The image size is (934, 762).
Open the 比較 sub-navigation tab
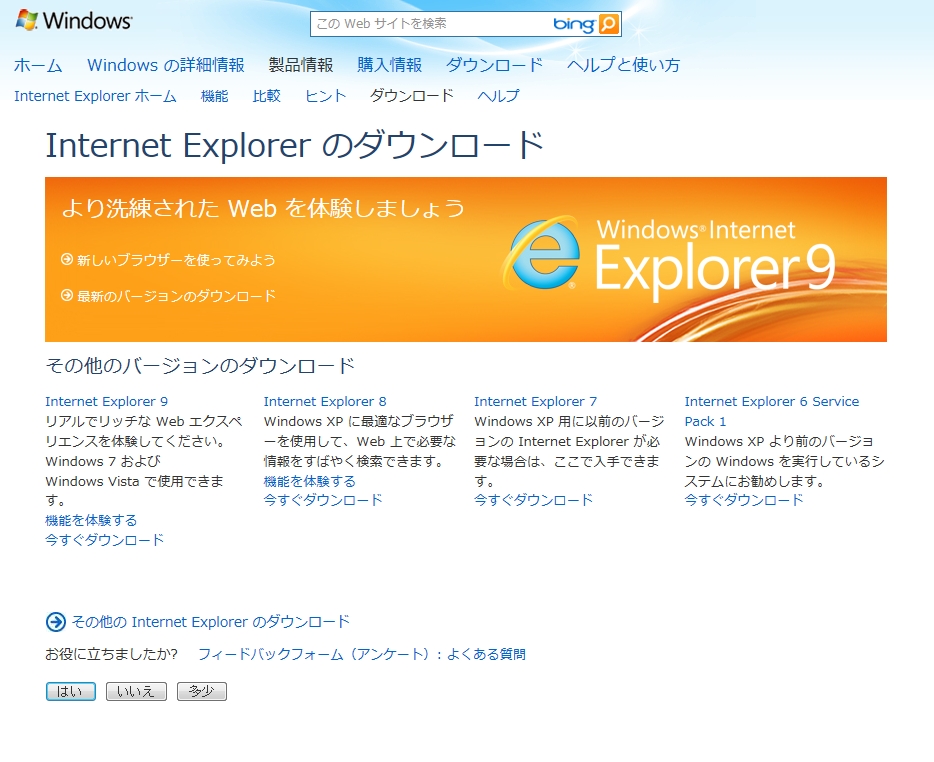tap(266, 96)
